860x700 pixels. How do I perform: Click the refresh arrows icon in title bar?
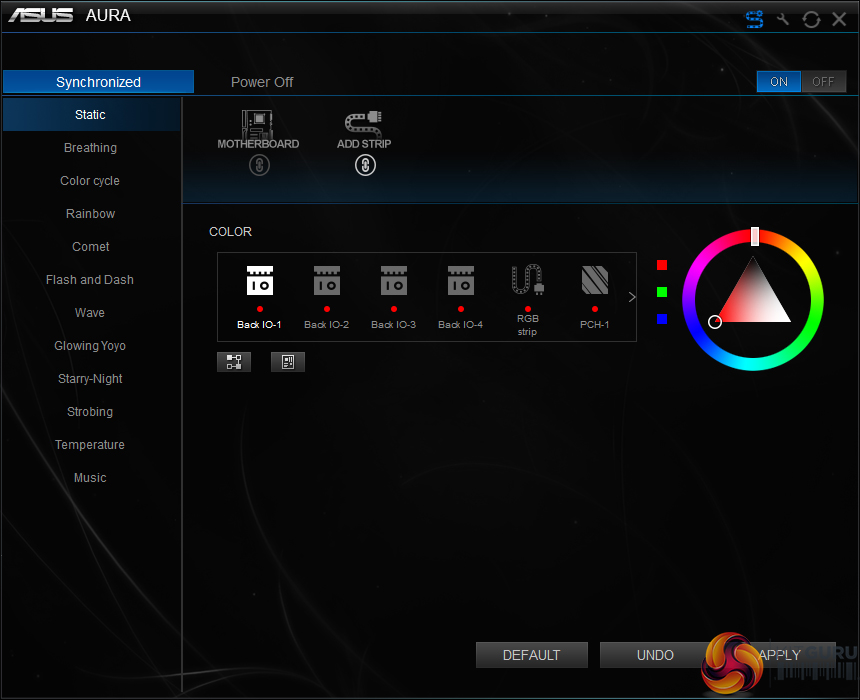pyautogui.click(x=811, y=19)
